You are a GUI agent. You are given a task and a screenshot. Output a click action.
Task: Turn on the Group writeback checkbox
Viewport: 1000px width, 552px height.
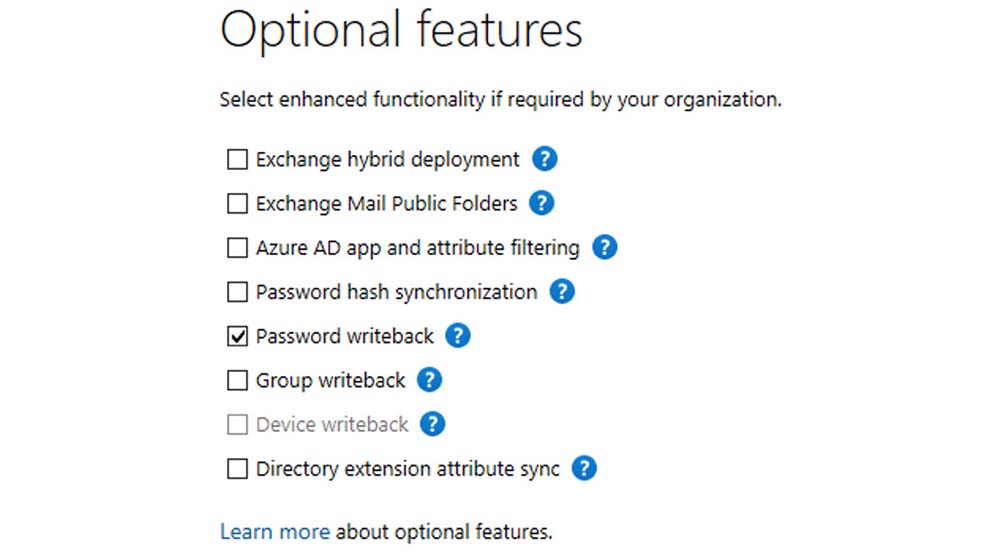coord(237,381)
